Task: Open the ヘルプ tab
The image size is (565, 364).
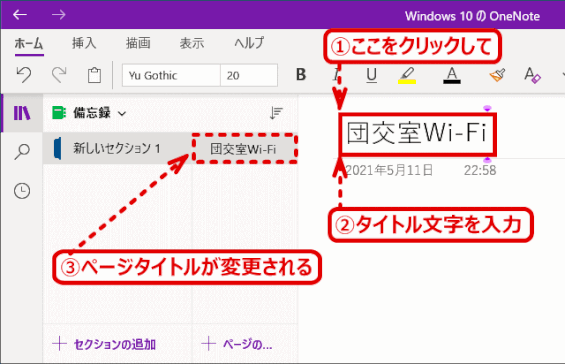Action: tap(249, 43)
